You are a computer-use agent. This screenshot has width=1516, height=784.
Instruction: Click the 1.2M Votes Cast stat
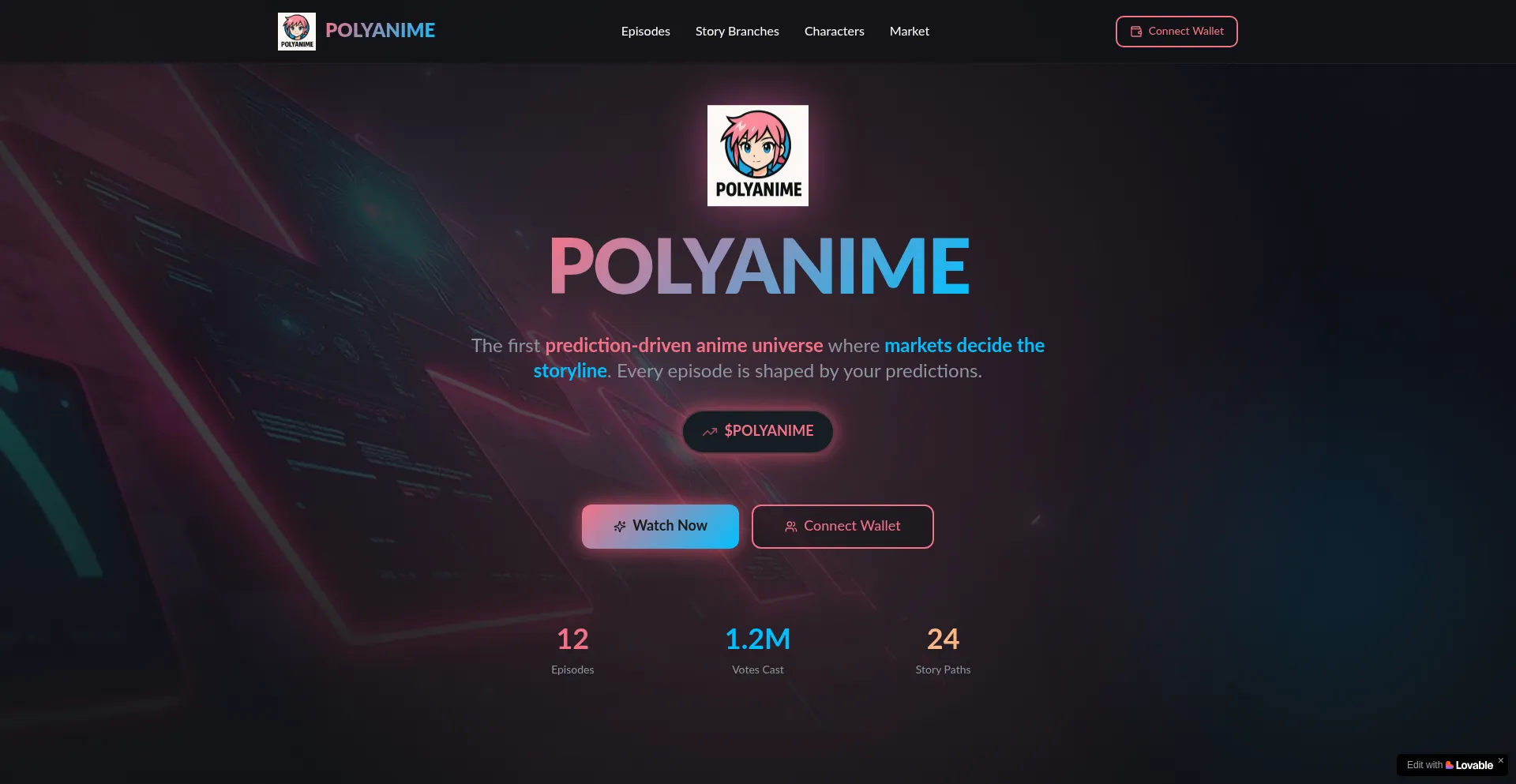[758, 651]
